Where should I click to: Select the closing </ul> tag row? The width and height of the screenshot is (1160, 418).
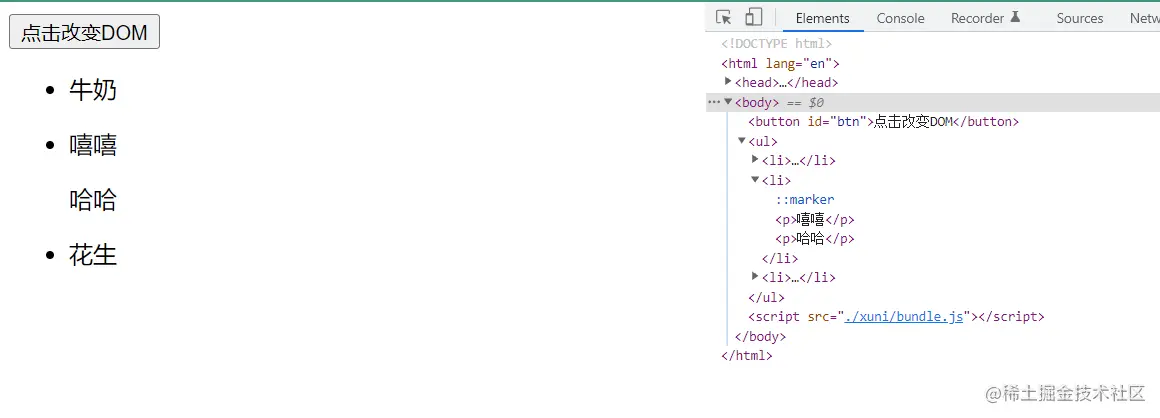click(766, 297)
